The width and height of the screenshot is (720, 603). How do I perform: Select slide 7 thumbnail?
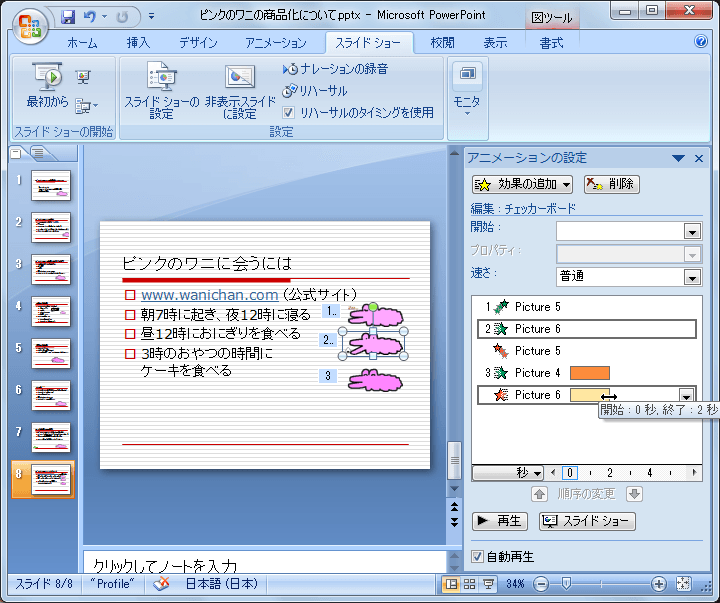click(x=51, y=438)
